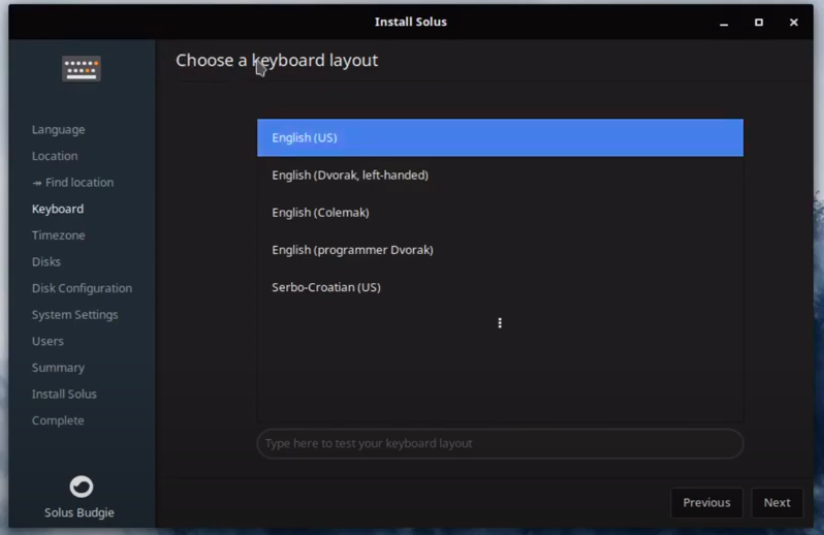Viewport: 824px width, 535px height.
Task: Select English (Dvorak, left-handed) layout
Action: pyautogui.click(x=500, y=175)
